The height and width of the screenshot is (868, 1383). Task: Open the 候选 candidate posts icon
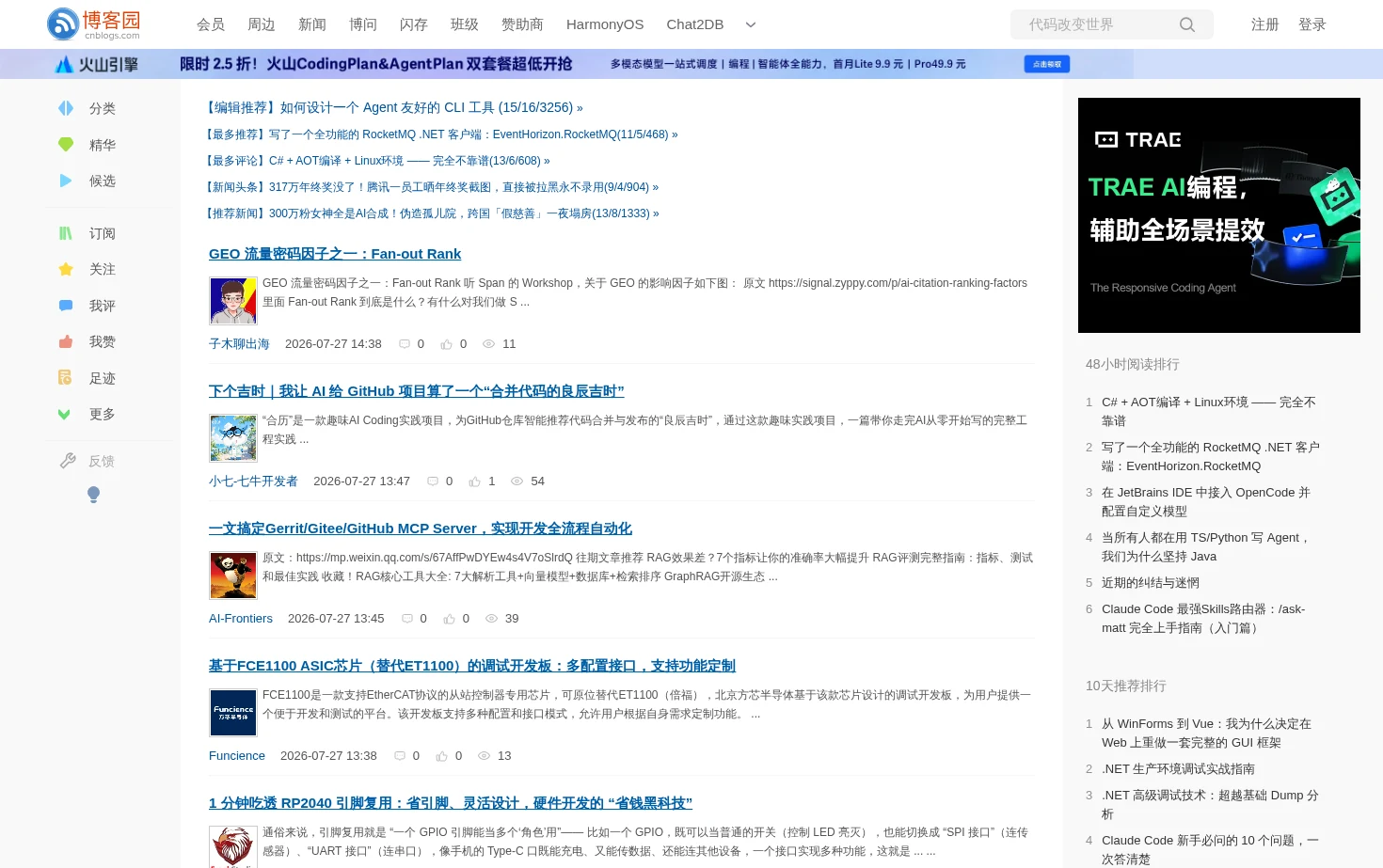click(66, 181)
